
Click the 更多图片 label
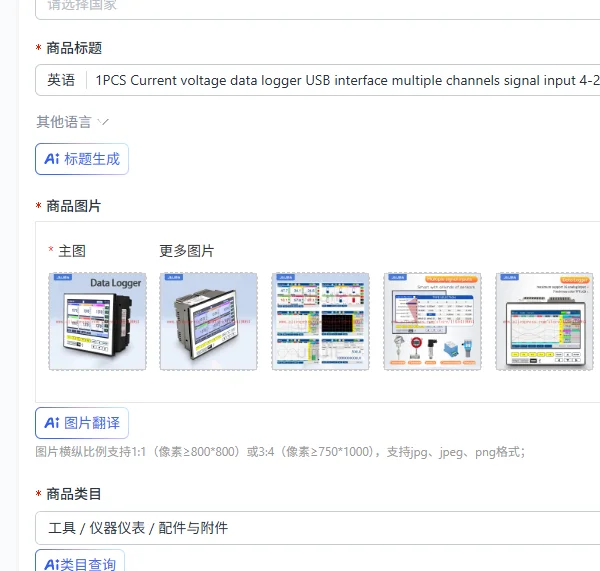point(187,251)
